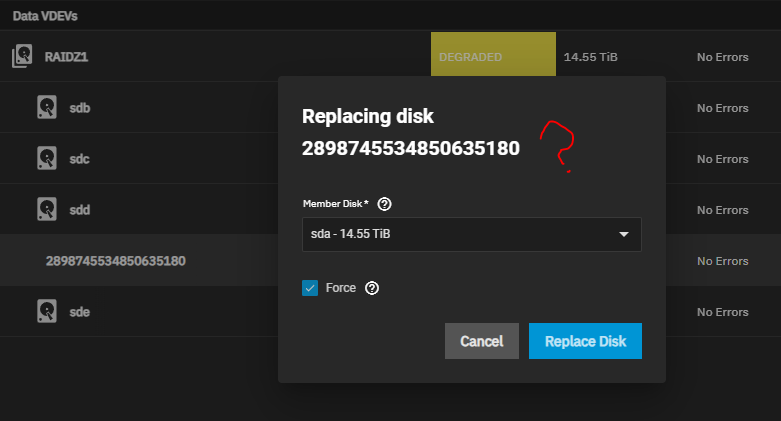The image size is (781, 421).
Task: Select the sde disk row label
Action: (81, 312)
